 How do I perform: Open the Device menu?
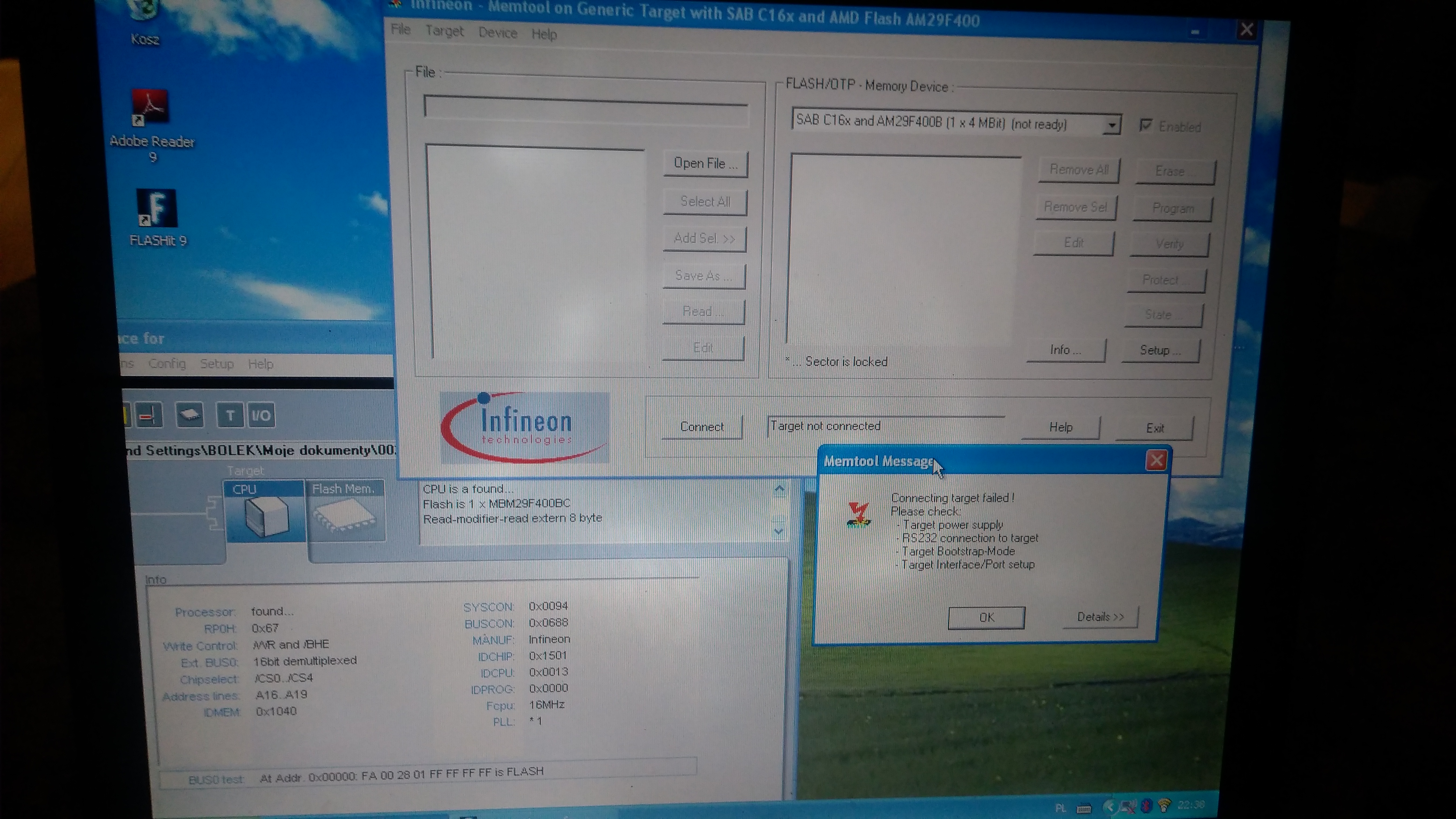pyautogui.click(x=497, y=33)
